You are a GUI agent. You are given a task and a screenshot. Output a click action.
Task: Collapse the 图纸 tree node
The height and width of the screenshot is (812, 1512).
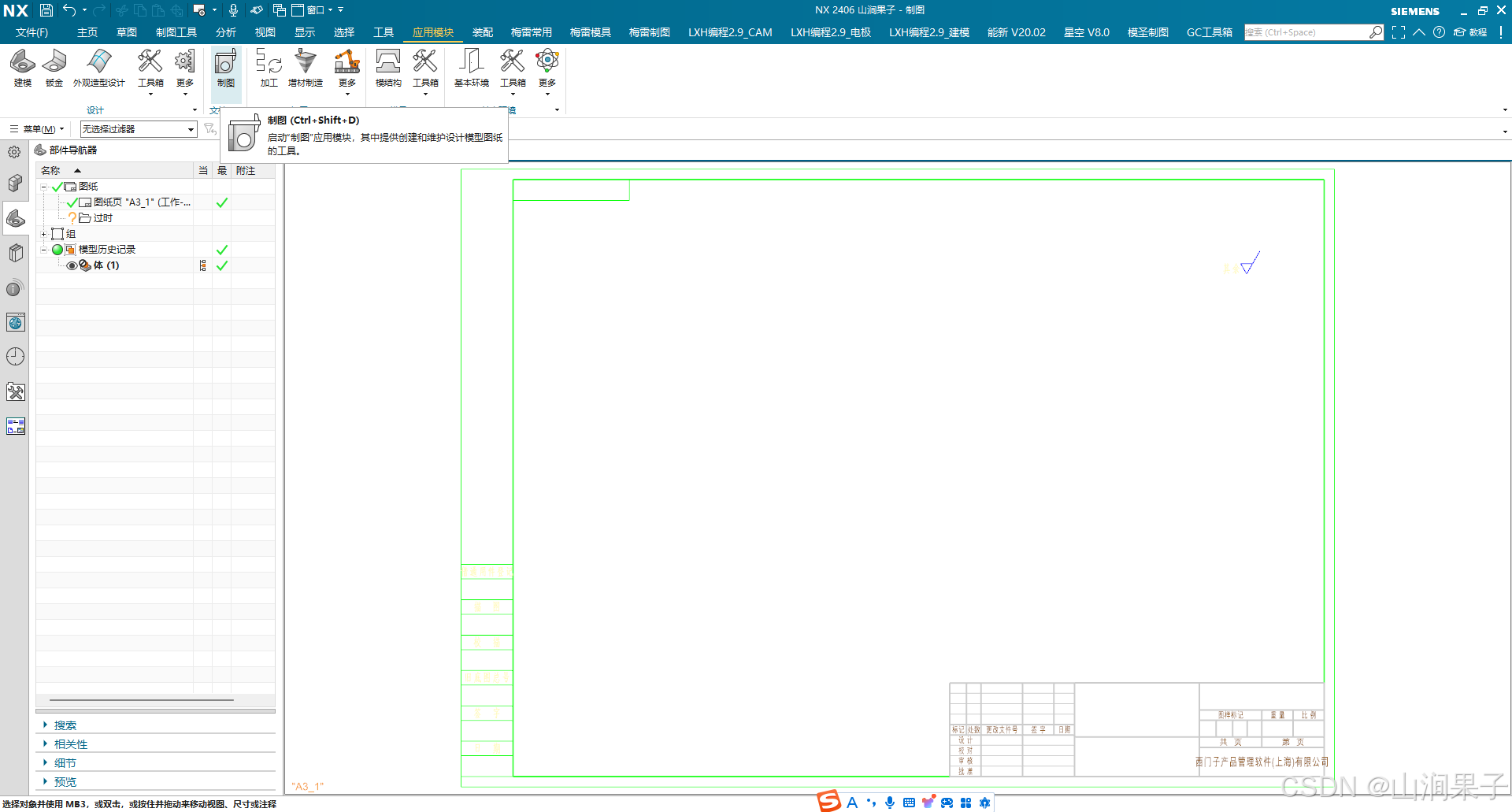44,187
